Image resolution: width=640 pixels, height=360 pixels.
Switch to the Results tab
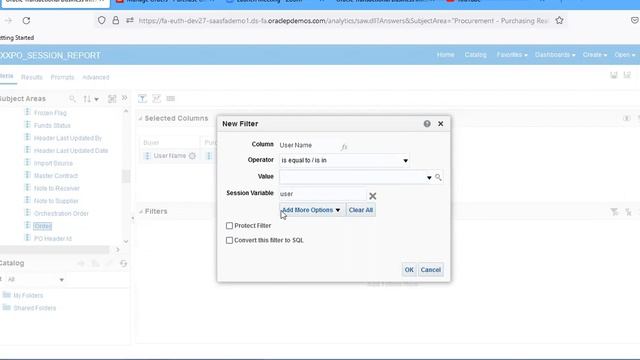tap(32, 77)
